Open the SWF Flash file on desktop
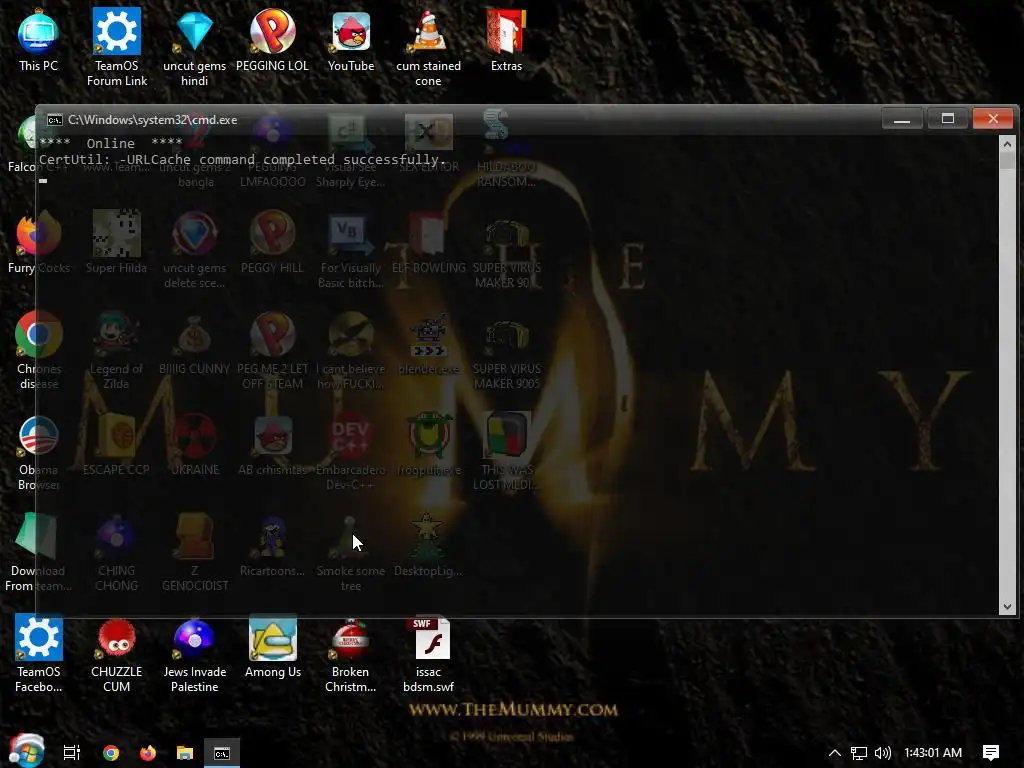1024x768 pixels. (428, 653)
